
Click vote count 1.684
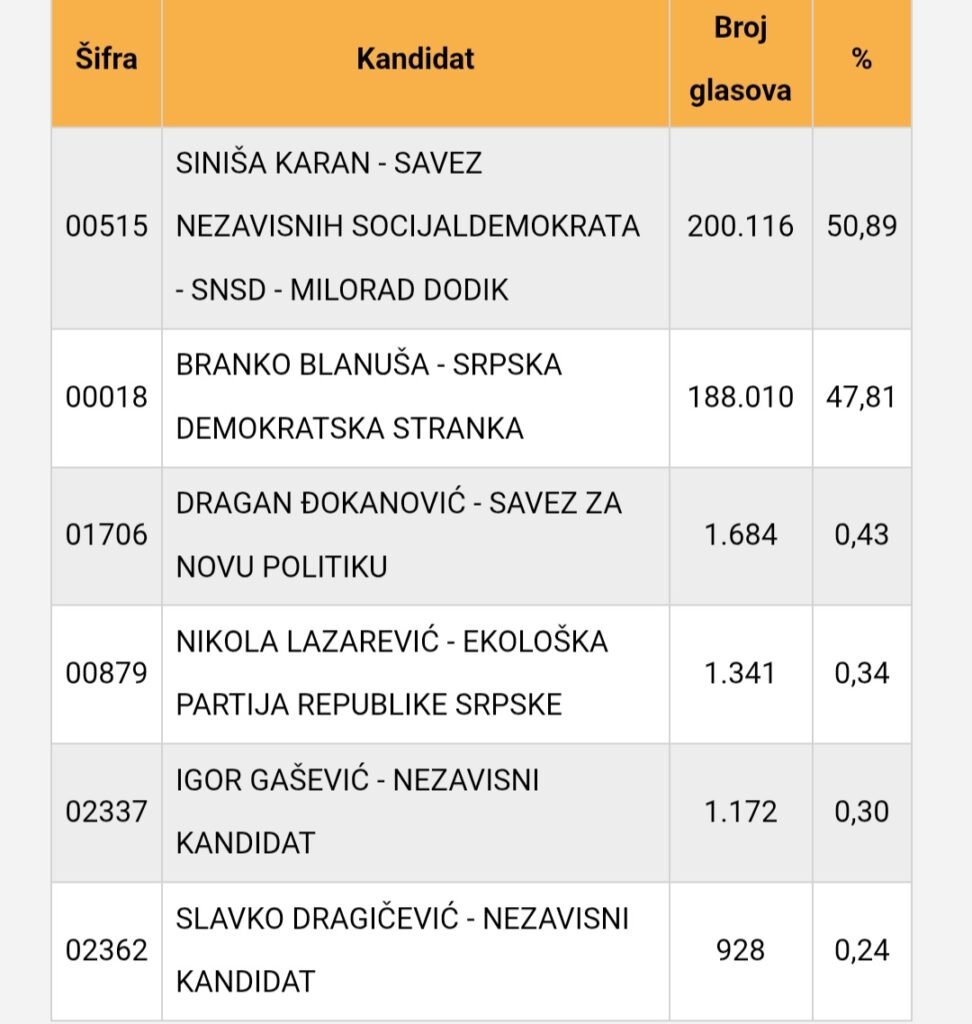pyautogui.click(x=740, y=535)
